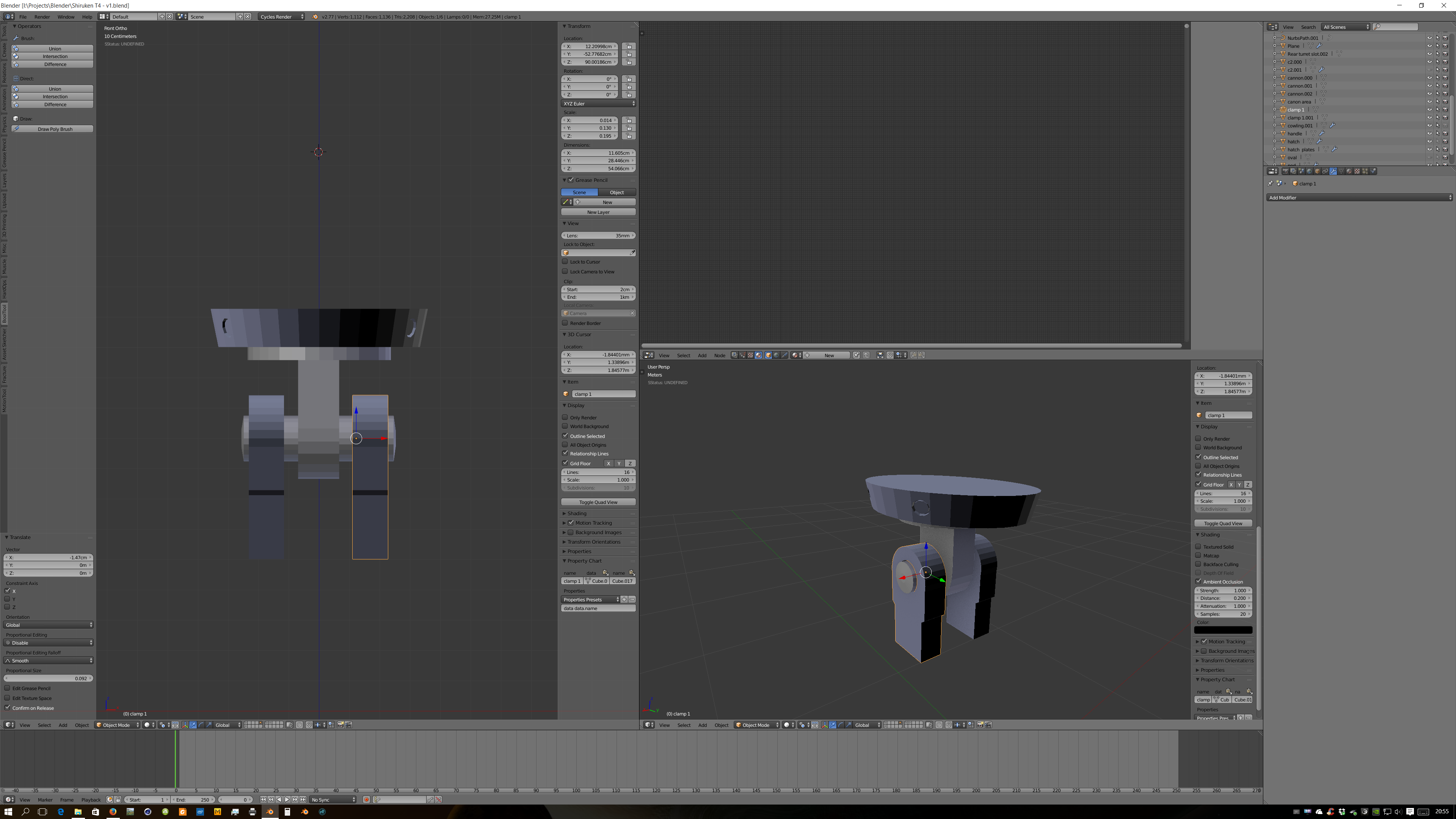The width and height of the screenshot is (1456, 819).
Task: Enable Render Border checkbox
Action: pos(565,323)
